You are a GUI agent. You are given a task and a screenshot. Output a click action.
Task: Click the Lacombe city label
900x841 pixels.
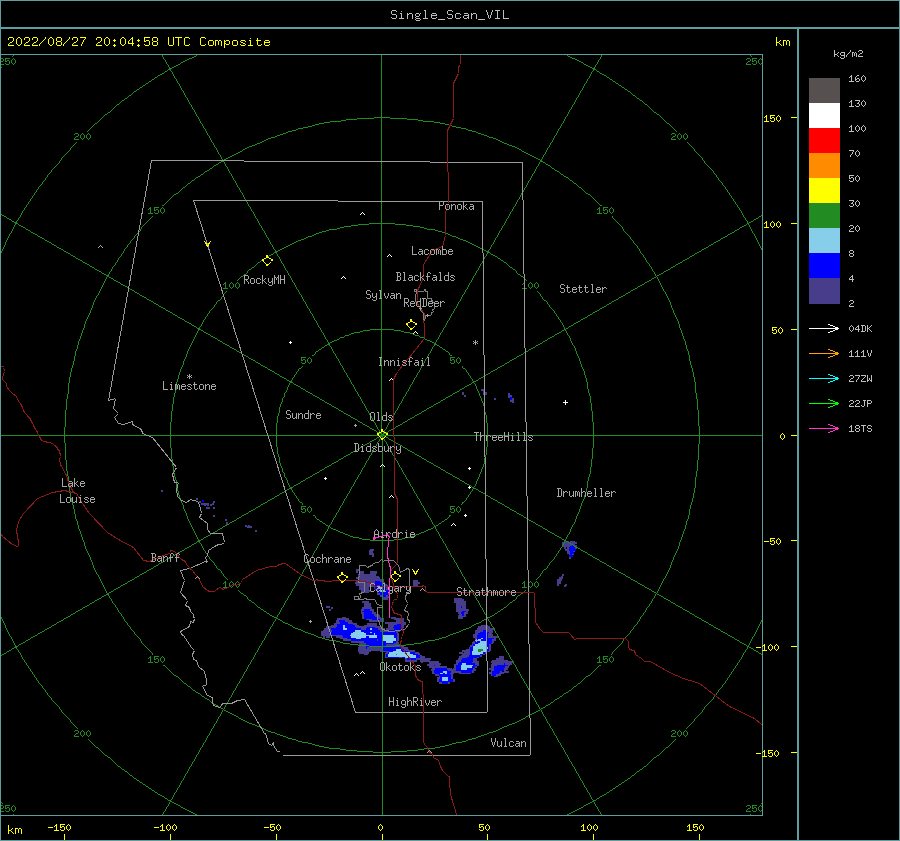432,251
